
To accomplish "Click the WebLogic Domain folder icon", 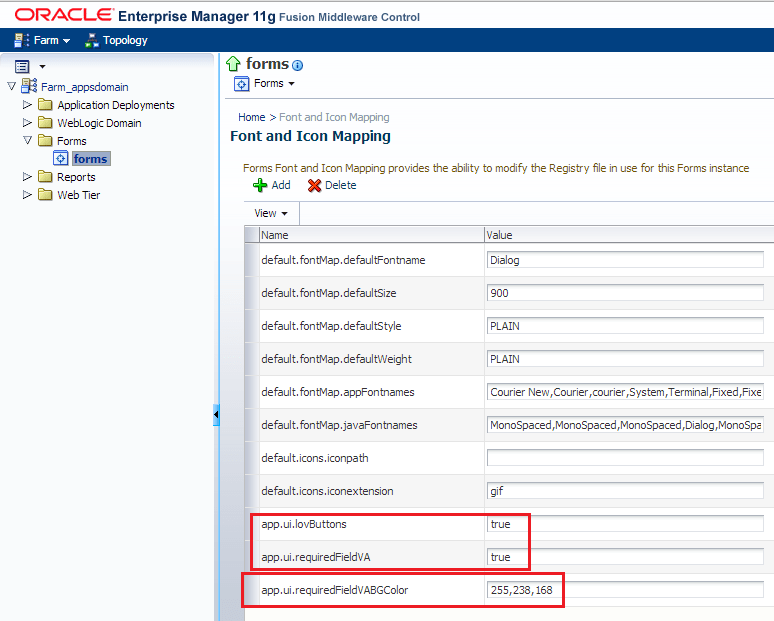I will click(45, 122).
